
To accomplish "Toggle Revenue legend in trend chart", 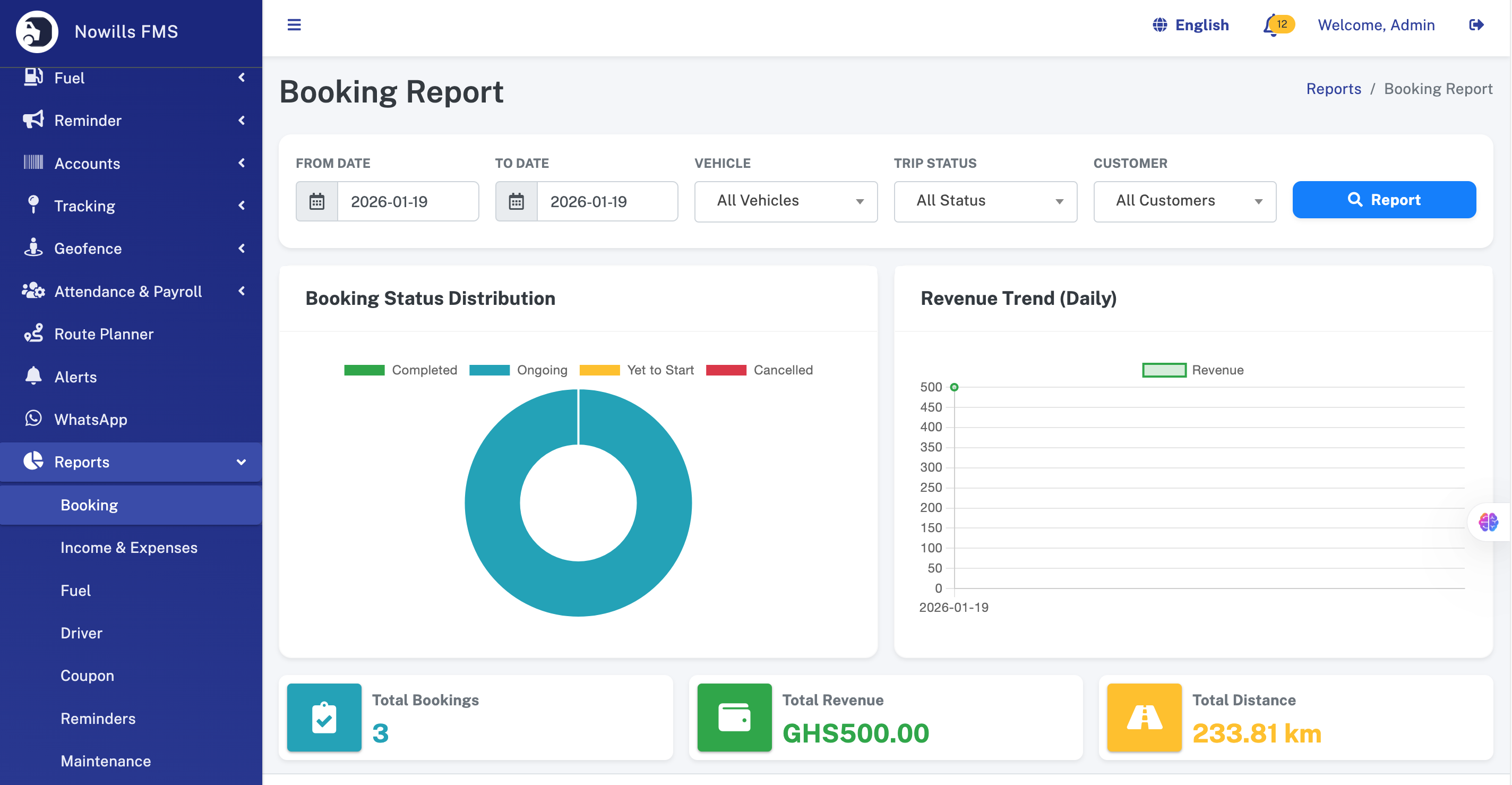I will pyautogui.click(x=1193, y=370).
